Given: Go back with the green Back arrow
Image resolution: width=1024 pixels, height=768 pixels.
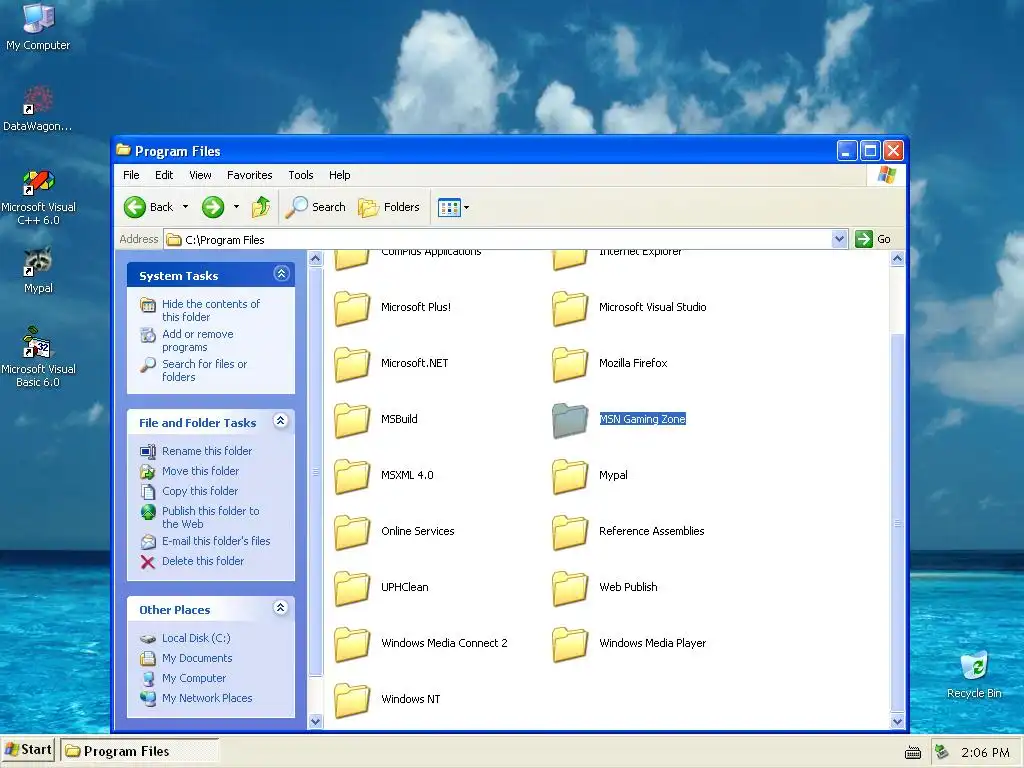Looking at the screenshot, I should [148, 207].
